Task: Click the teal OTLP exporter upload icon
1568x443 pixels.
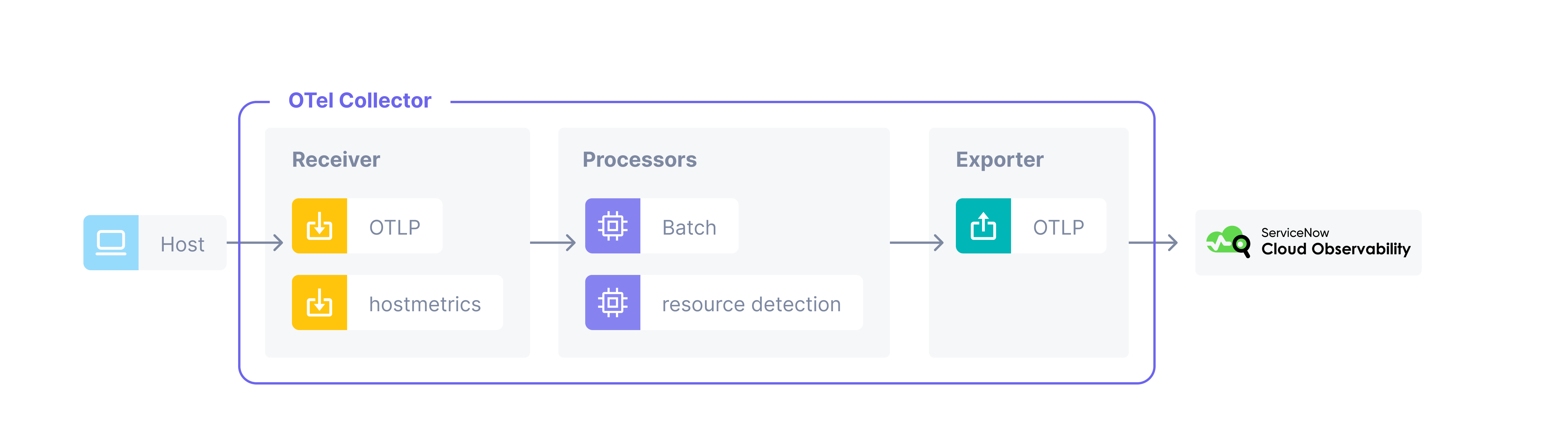Action: (984, 226)
